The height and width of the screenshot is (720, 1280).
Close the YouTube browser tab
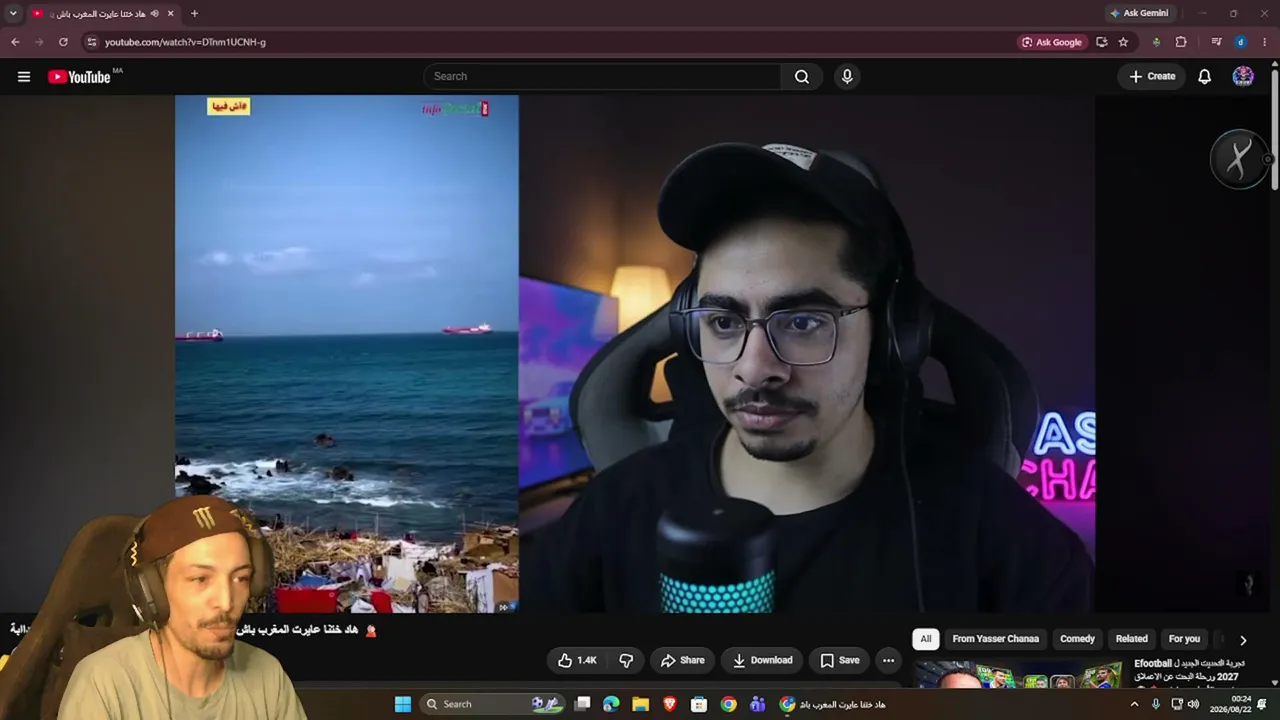(x=171, y=13)
